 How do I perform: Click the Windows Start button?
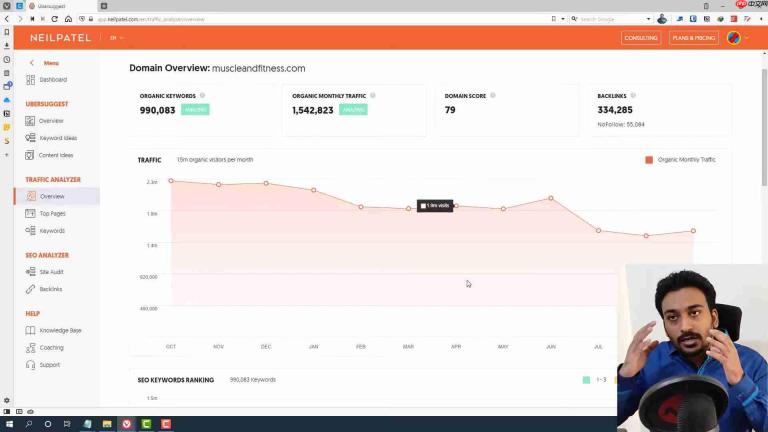pyautogui.click(x=9, y=424)
